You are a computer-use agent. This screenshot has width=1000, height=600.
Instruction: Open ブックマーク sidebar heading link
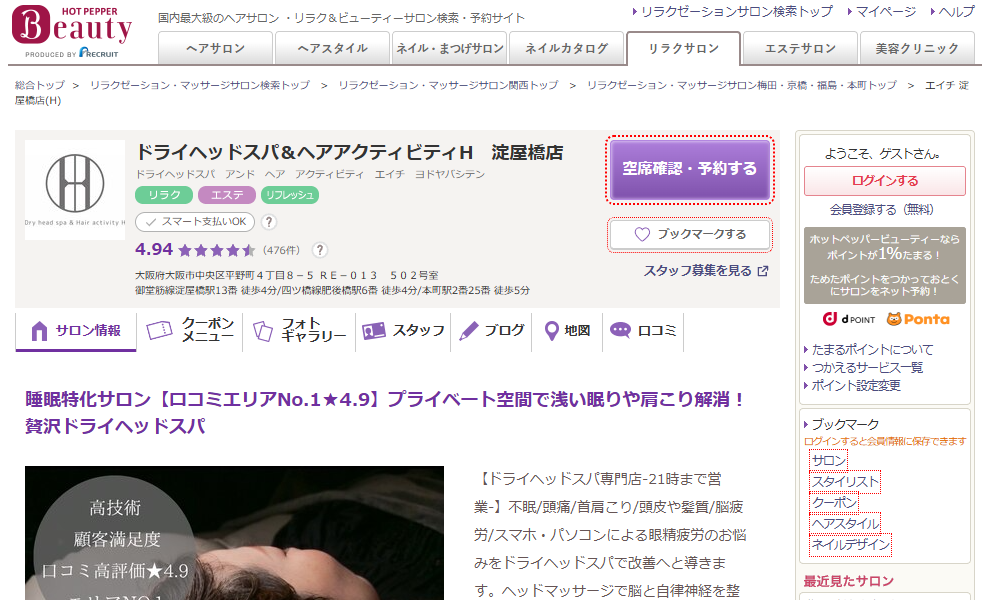[845, 424]
